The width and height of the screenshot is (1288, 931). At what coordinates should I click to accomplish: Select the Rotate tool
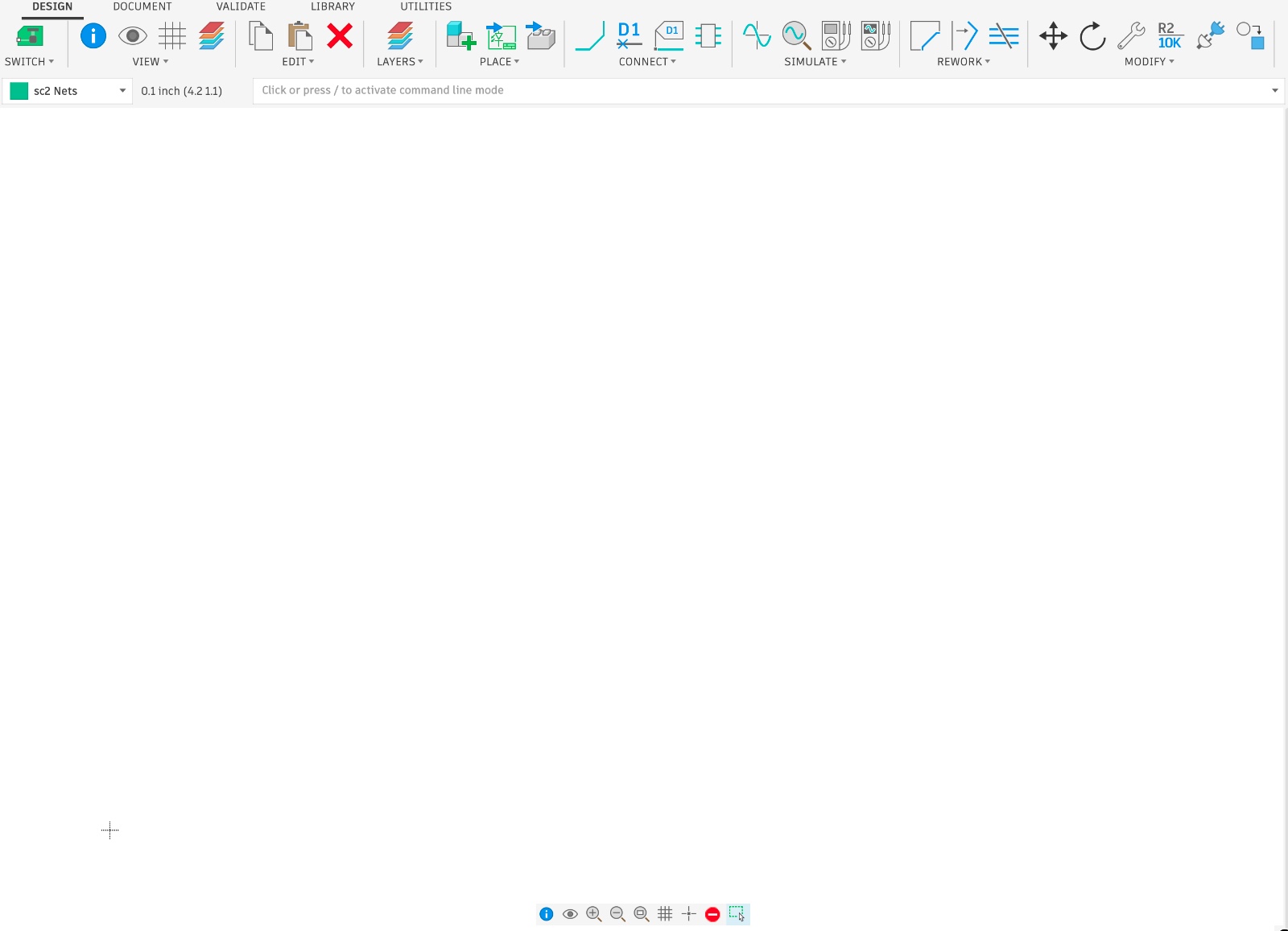(x=1092, y=35)
